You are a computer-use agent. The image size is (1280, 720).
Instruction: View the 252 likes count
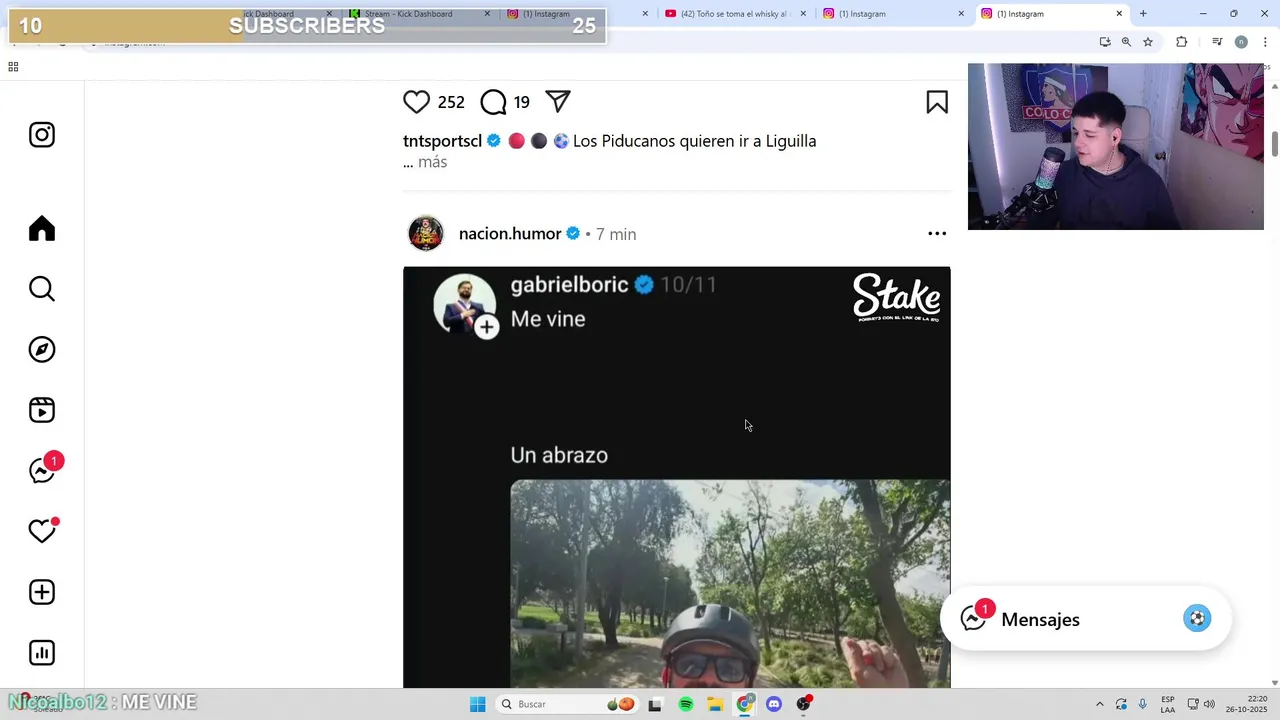pos(451,102)
